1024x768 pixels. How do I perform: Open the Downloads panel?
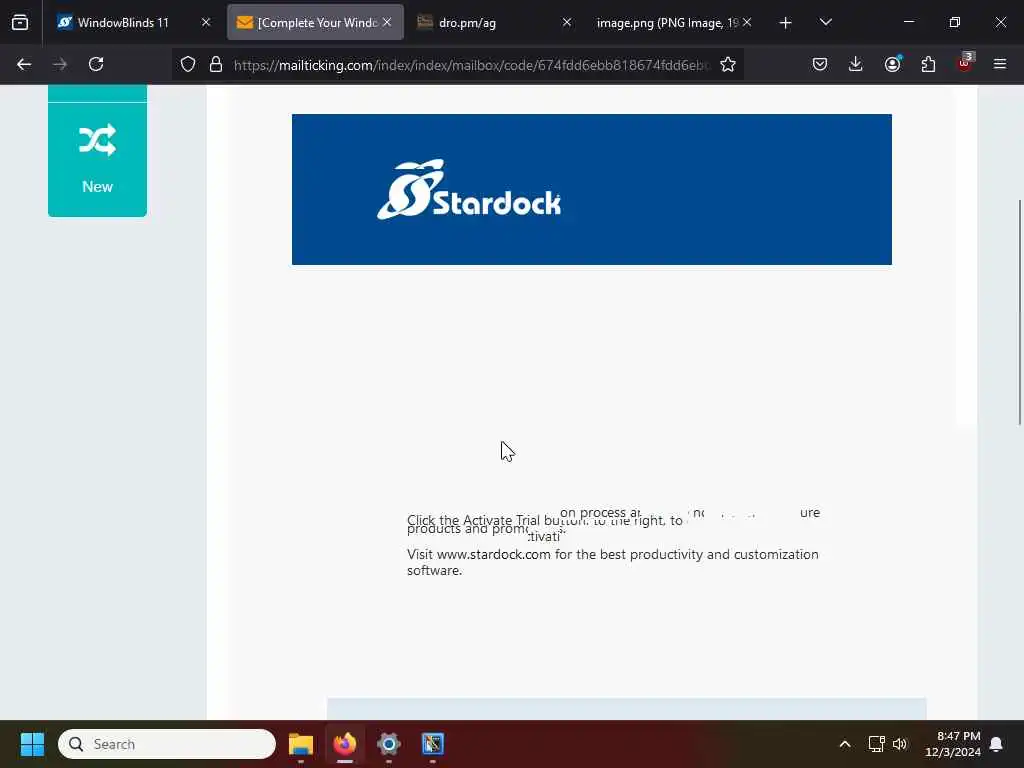tap(856, 64)
